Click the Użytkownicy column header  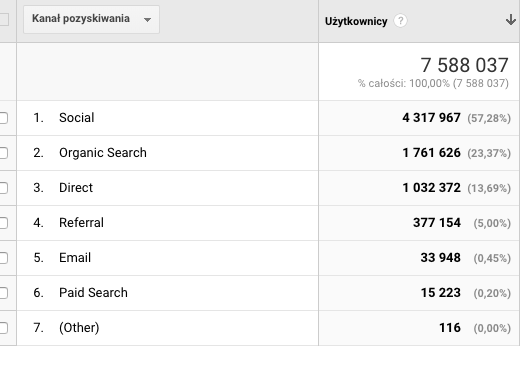356,21
